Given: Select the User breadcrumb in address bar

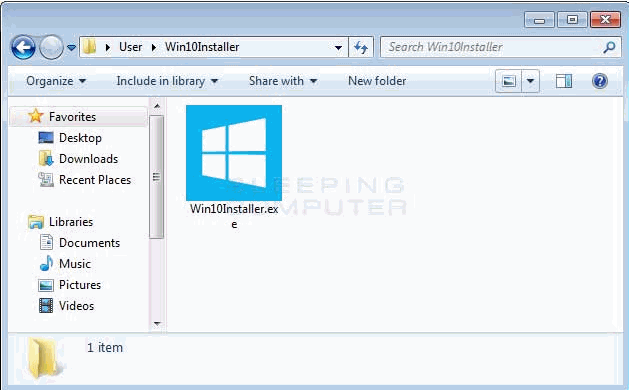Looking at the screenshot, I should [130, 47].
